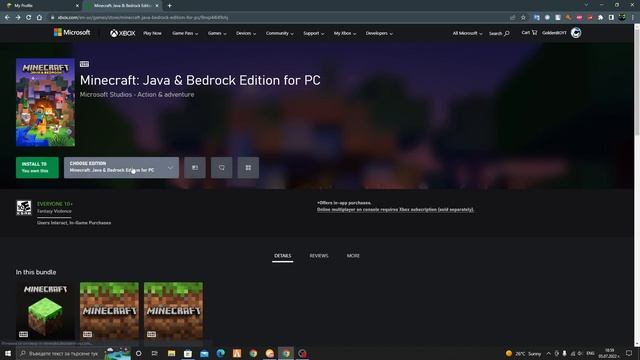Expand the Games menu
This screenshot has height=360, width=640.
coord(217,33)
